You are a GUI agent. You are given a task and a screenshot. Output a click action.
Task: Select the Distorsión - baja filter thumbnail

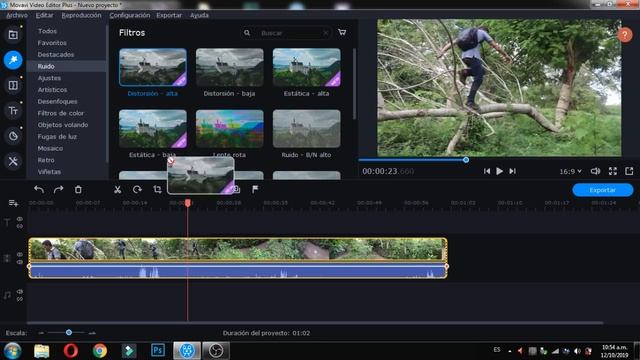click(x=229, y=67)
